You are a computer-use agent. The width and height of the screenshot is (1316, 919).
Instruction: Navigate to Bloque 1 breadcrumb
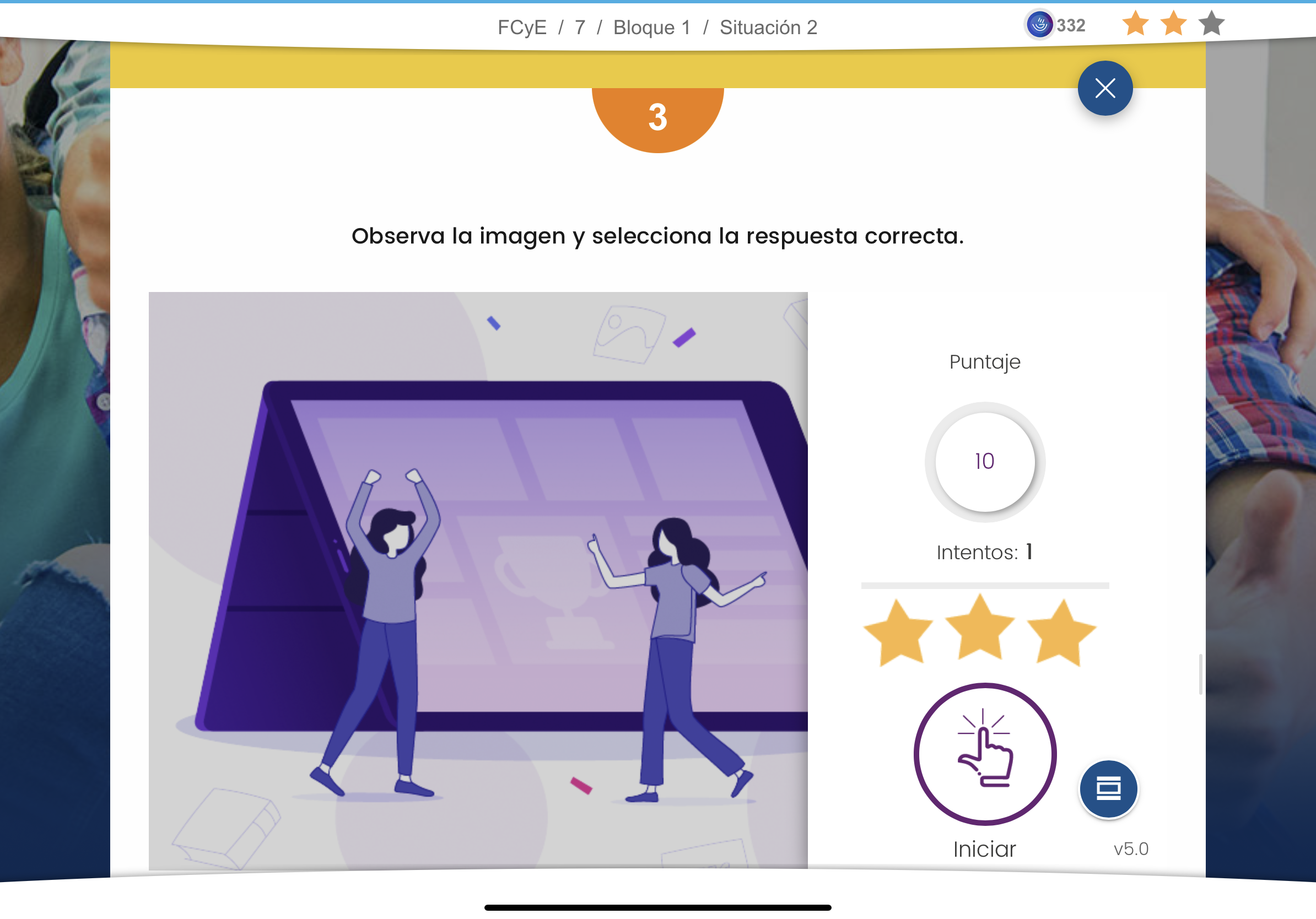click(652, 28)
